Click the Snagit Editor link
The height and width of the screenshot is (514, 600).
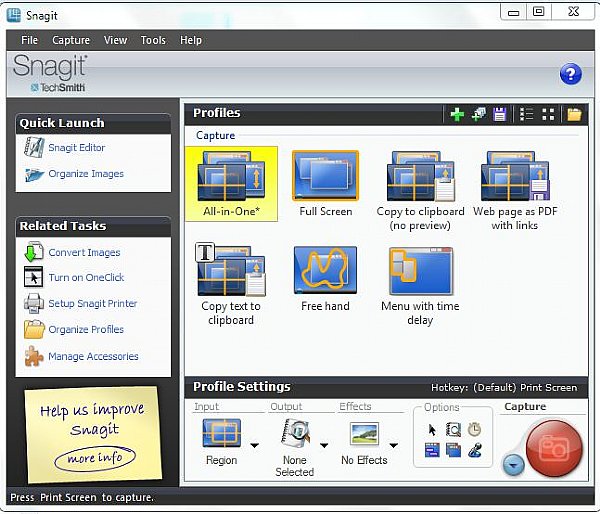pos(77,148)
